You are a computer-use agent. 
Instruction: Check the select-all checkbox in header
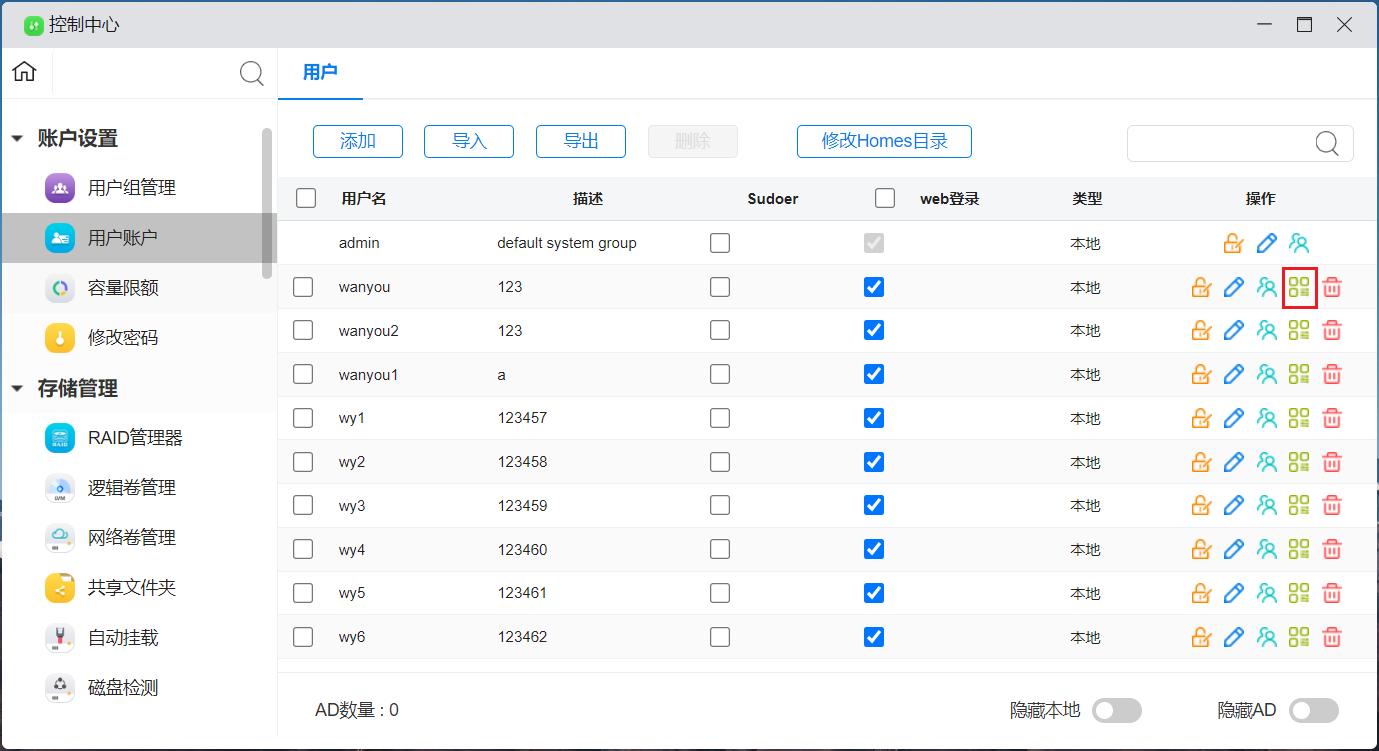pyautogui.click(x=306, y=199)
